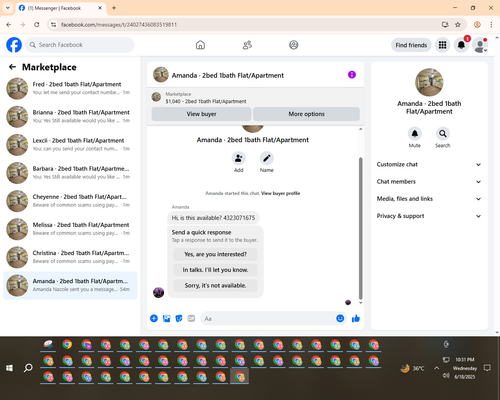The height and width of the screenshot is (400, 500).
Task: Click the message 'Hi, is this available?'
Action: point(213,218)
